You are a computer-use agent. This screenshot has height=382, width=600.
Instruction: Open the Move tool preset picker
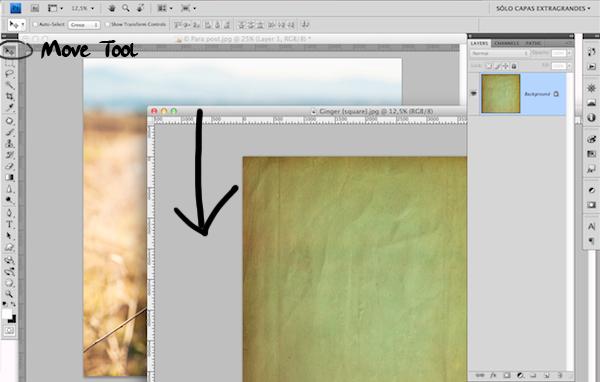click(16, 25)
